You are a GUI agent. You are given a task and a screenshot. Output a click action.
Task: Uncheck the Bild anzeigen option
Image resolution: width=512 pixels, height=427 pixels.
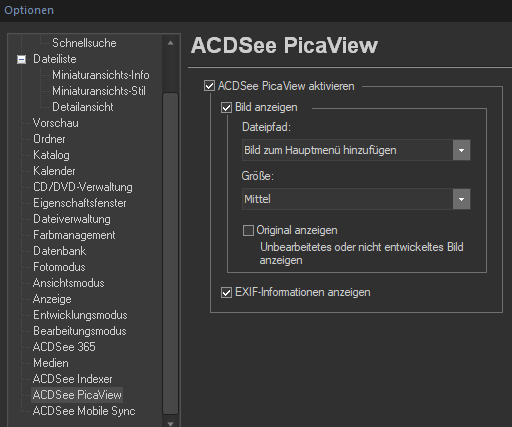[x=226, y=108]
